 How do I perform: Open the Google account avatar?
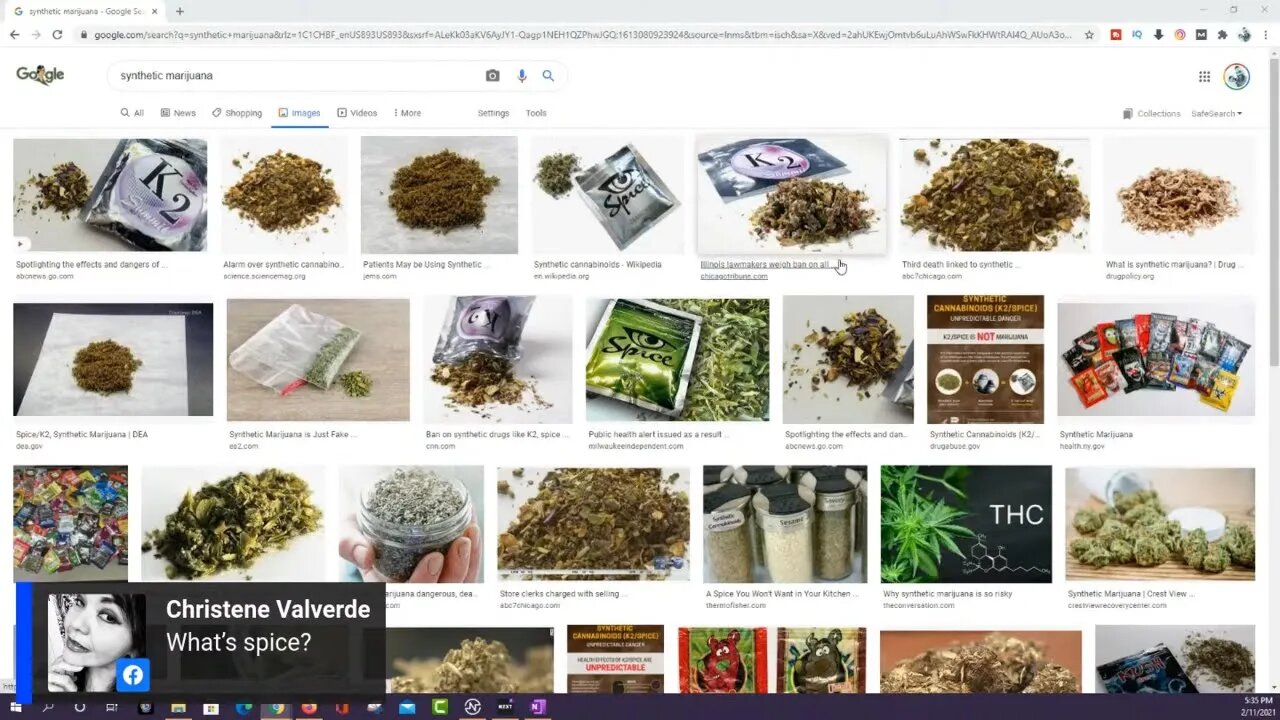pyautogui.click(x=1237, y=76)
